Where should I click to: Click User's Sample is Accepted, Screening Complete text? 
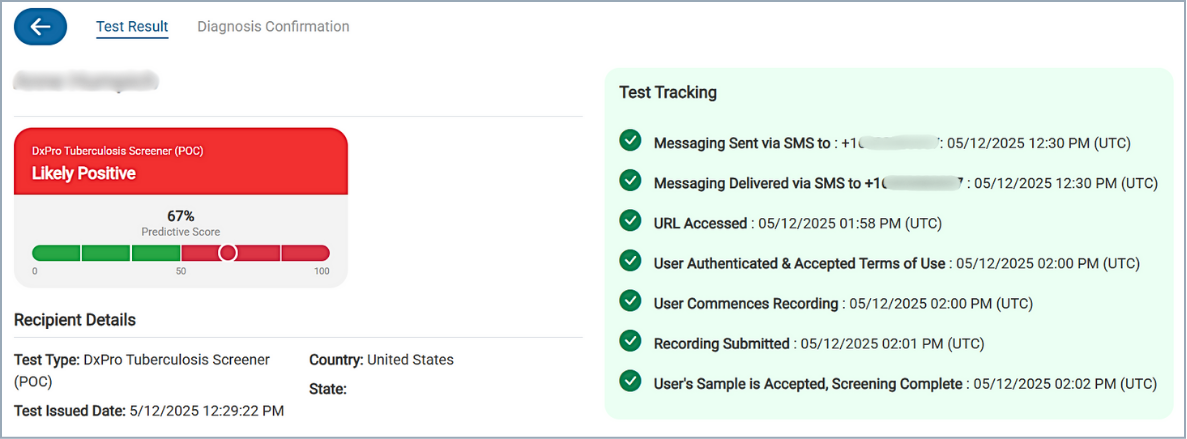click(x=808, y=384)
